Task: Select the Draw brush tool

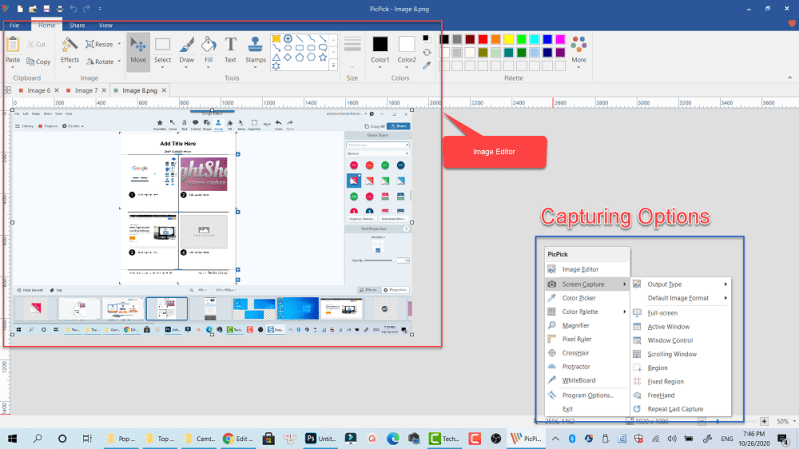Action: coord(186,50)
